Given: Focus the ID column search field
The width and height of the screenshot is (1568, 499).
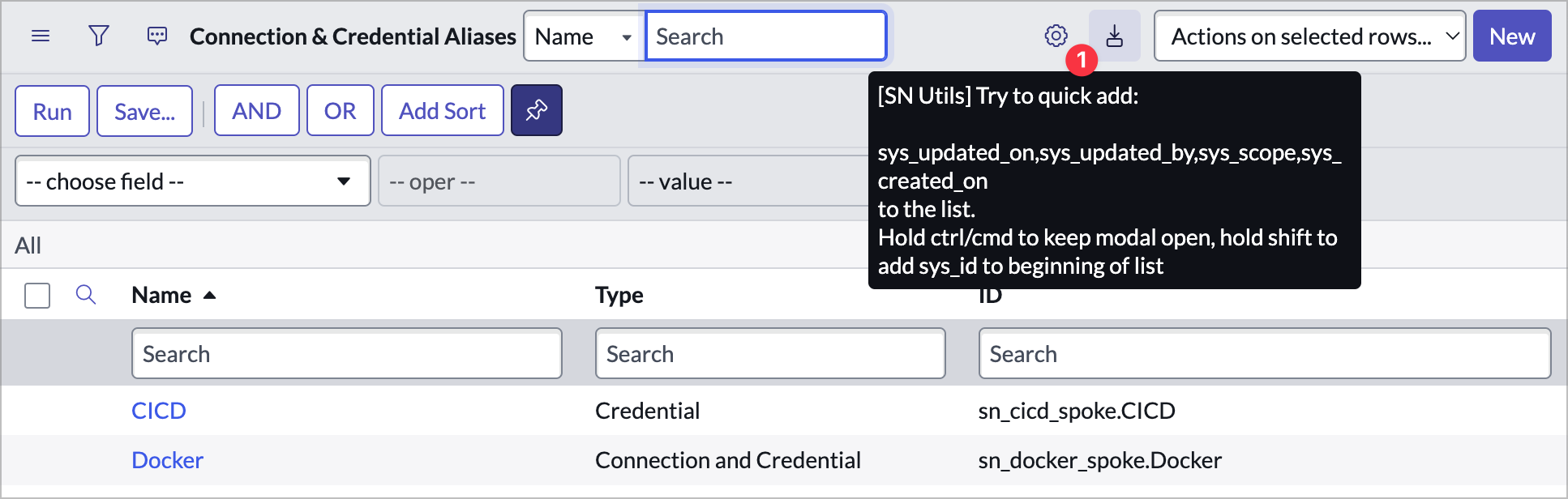Looking at the screenshot, I should point(1263,354).
